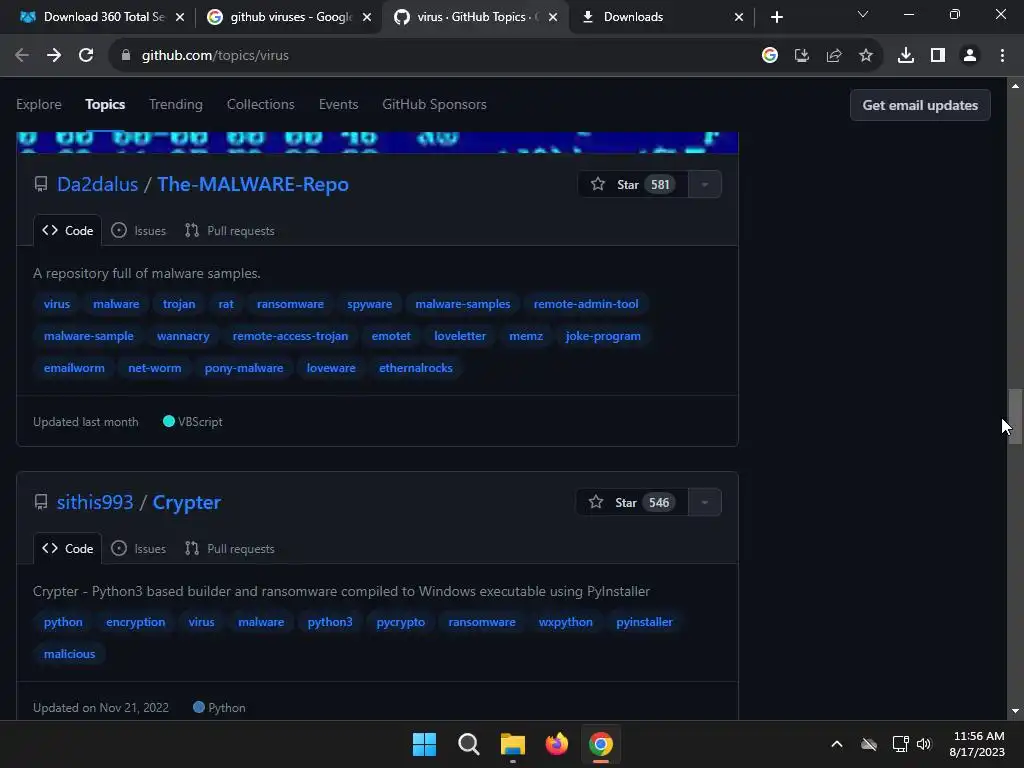Open Chrome three-dot menu
Screen dimensions: 1024x768
(1002, 56)
